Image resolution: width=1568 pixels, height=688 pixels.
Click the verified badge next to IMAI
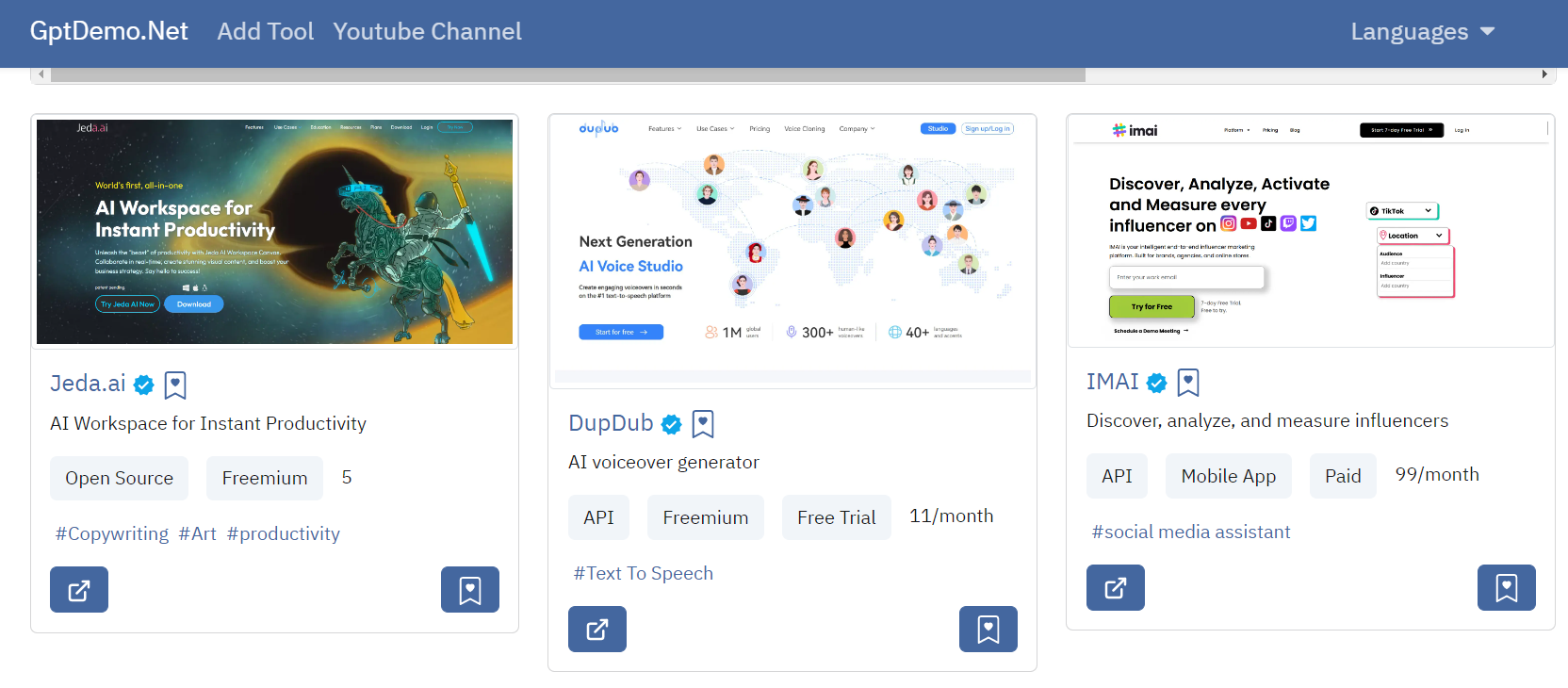[x=1157, y=383]
